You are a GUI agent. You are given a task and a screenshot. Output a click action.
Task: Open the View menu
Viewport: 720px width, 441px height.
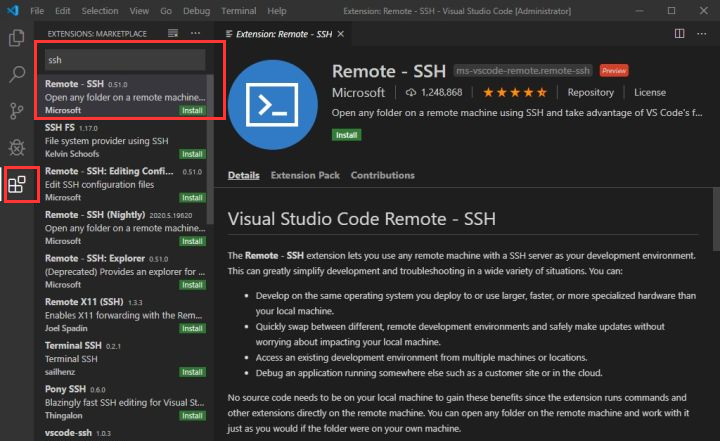139,11
